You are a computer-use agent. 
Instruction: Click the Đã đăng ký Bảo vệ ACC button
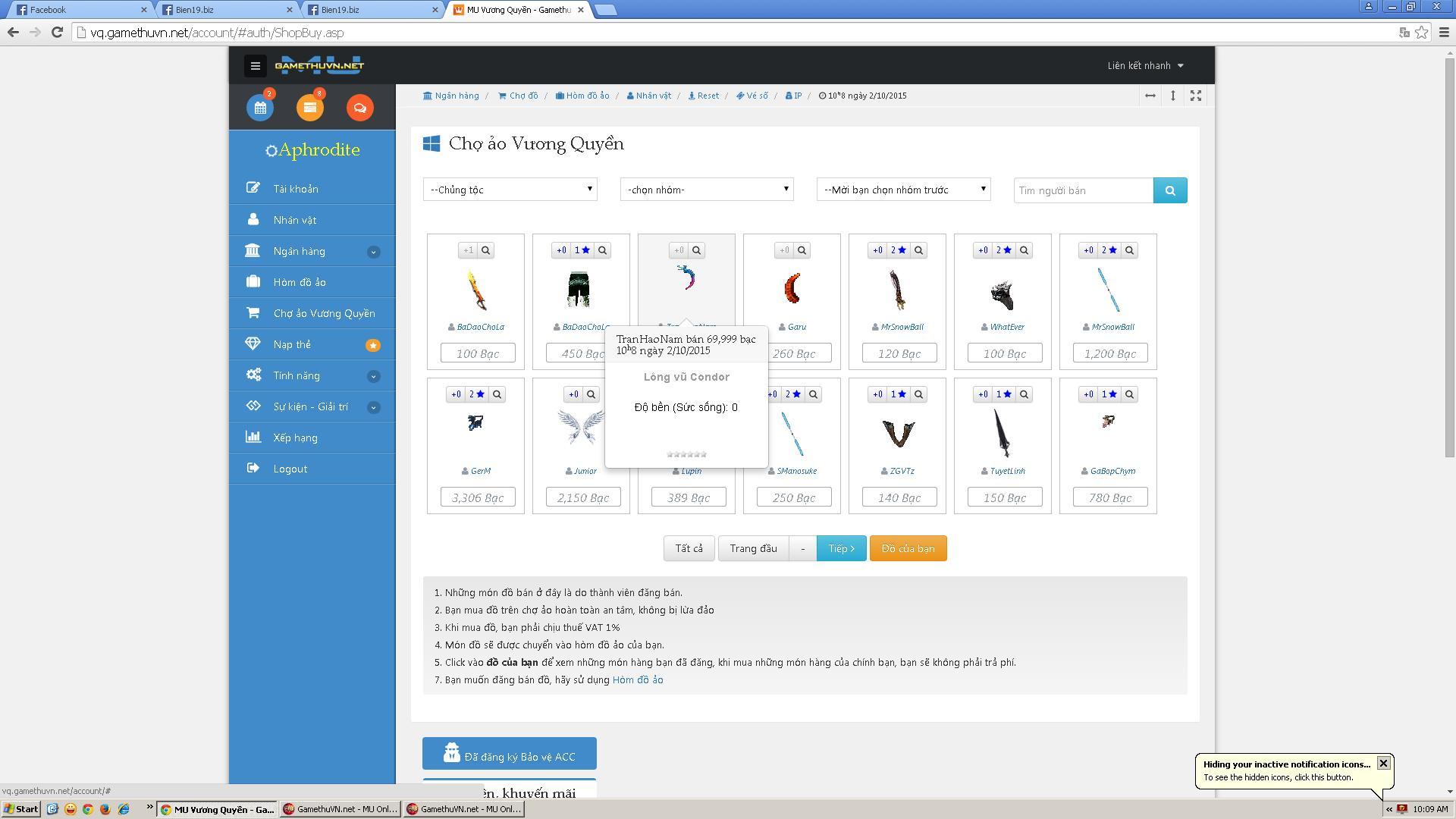pos(510,754)
